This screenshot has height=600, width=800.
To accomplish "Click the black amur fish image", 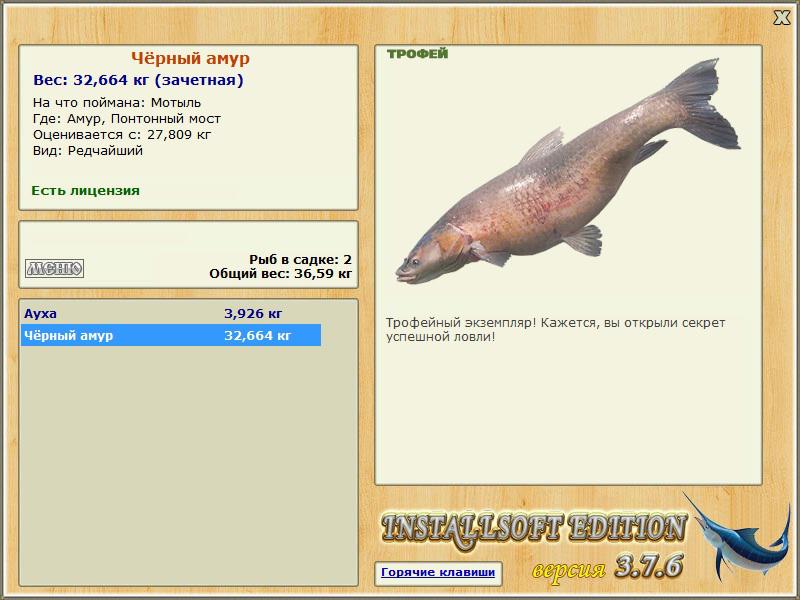I will click(568, 173).
